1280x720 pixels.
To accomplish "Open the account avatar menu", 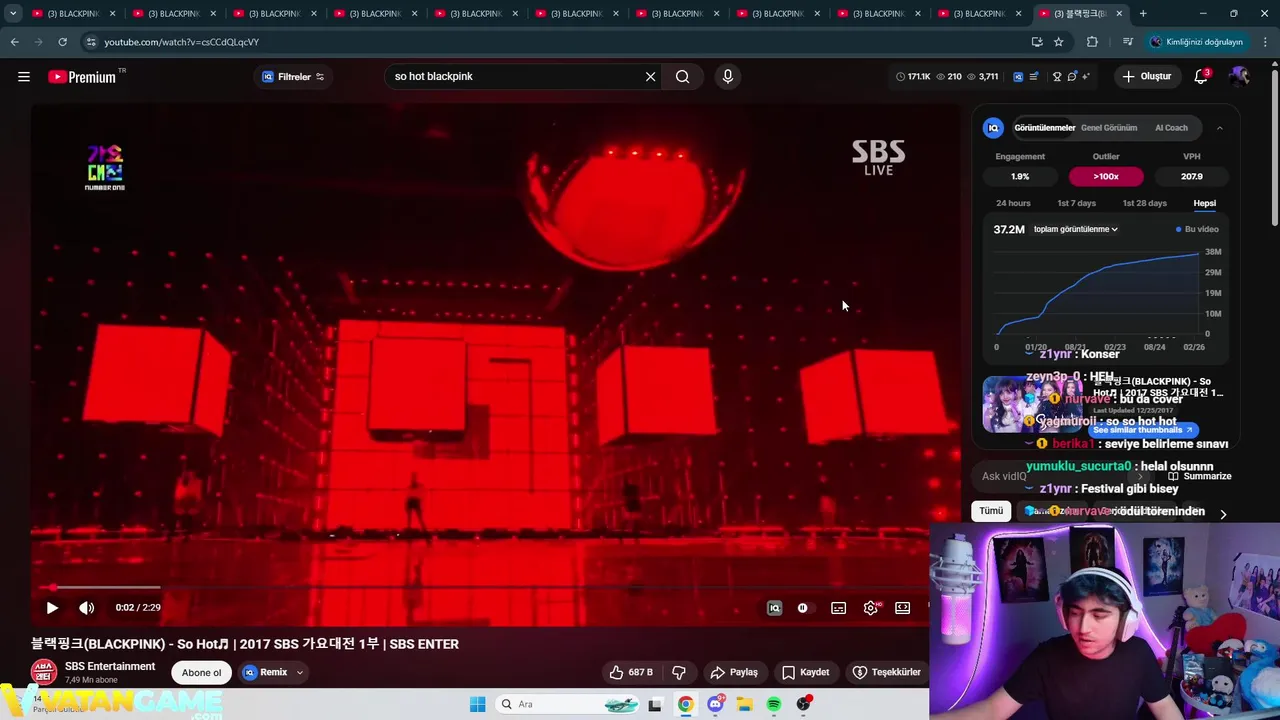I will click(1239, 76).
